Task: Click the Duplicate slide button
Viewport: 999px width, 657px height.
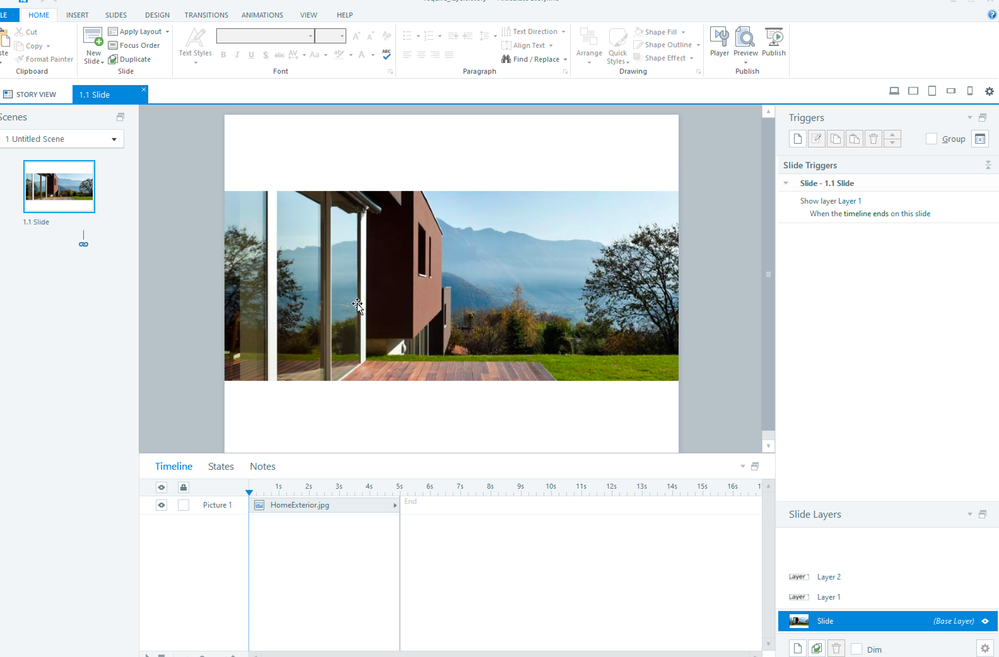Action: tap(130, 59)
